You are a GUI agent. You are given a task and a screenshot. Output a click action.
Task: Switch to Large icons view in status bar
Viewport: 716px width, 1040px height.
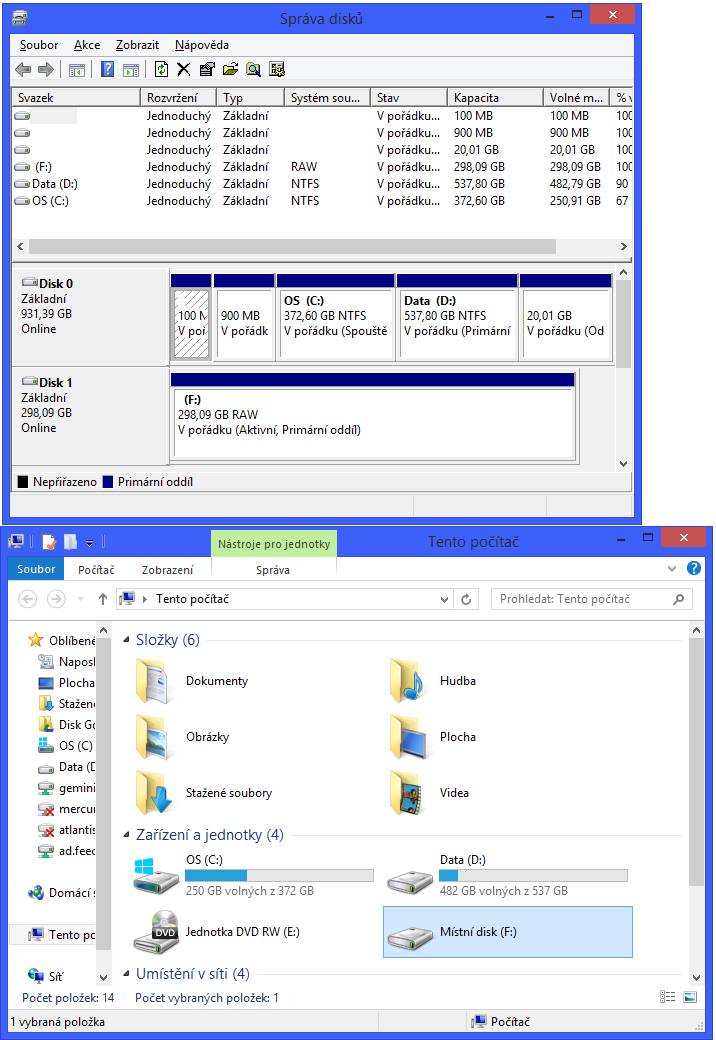[690, 997]
